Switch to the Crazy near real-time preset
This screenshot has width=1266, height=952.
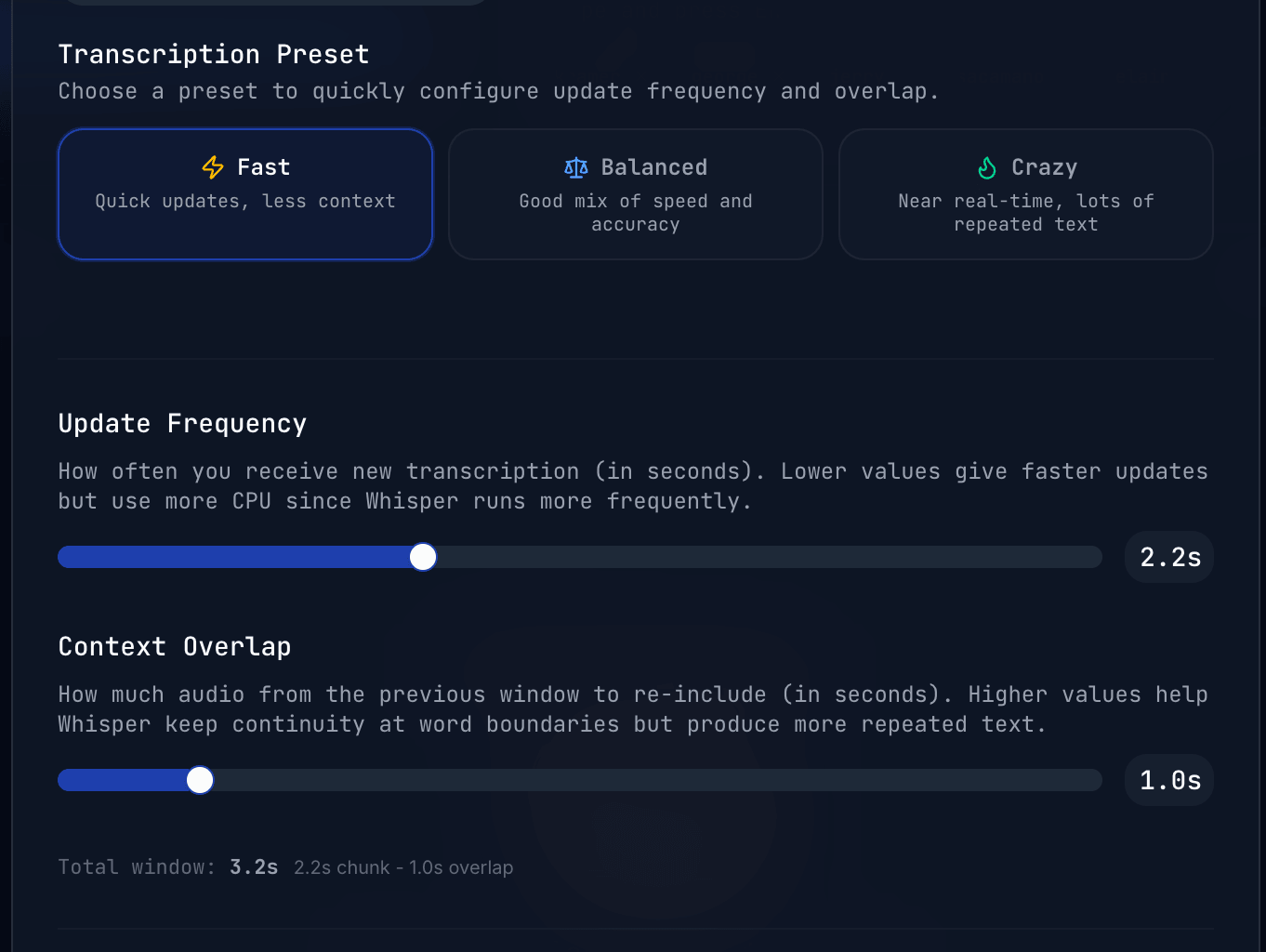click(1026, 194)
